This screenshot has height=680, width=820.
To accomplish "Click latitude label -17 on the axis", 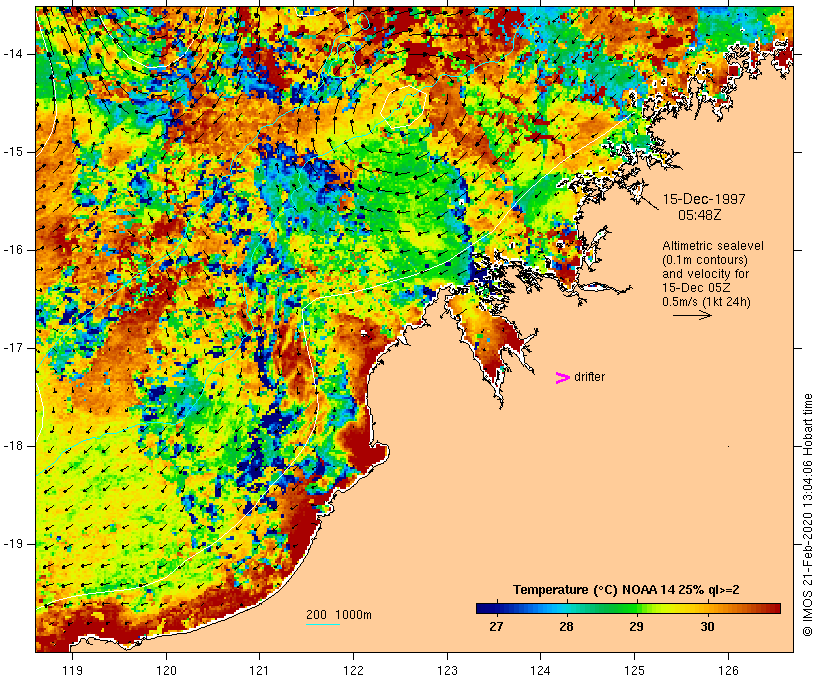I will coord(16,348).
